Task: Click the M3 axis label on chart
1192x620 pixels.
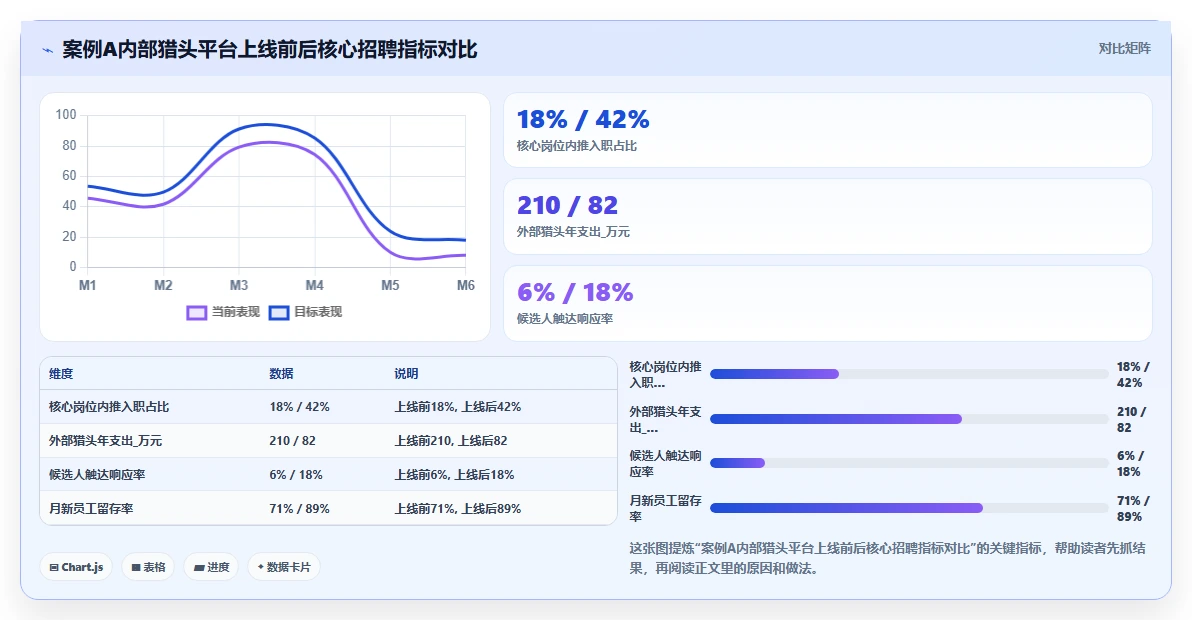Action: [x=239, y=285]
